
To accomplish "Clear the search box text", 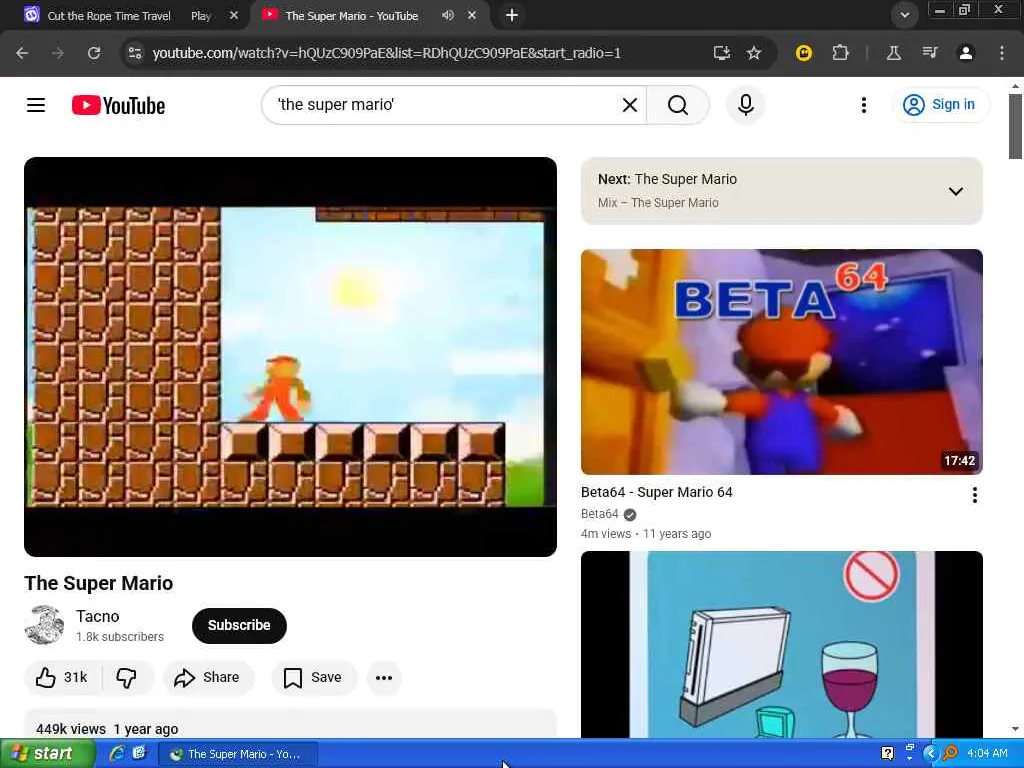I will (630, 104).
